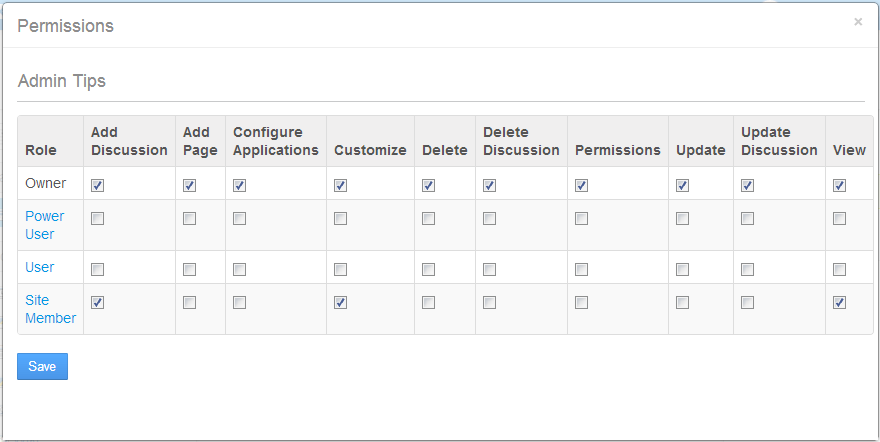This screenshot has width=880, height=442.
Task: Click the Admin Tips heading
Action: click(x=62, y=81)
